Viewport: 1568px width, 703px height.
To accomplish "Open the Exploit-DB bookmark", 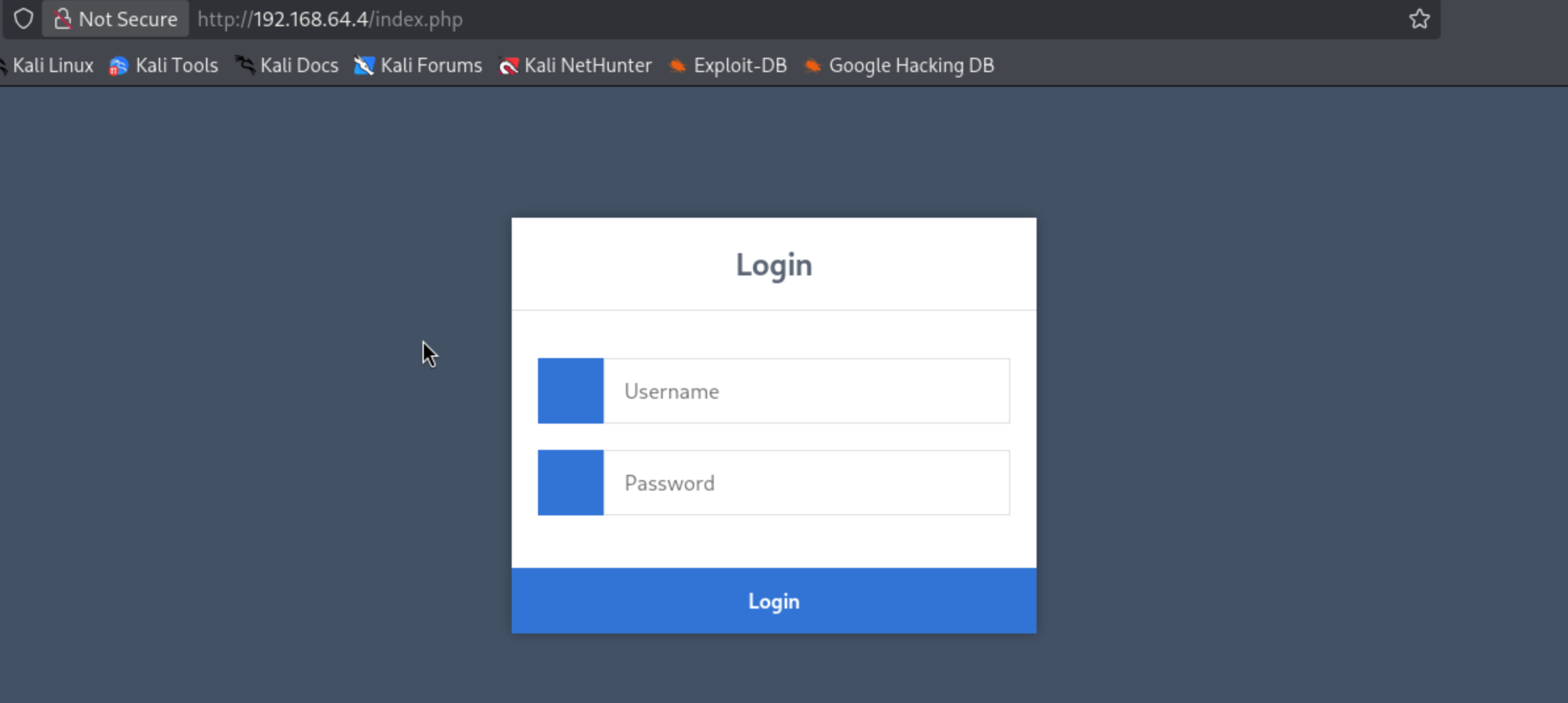I will pos(728,66).
